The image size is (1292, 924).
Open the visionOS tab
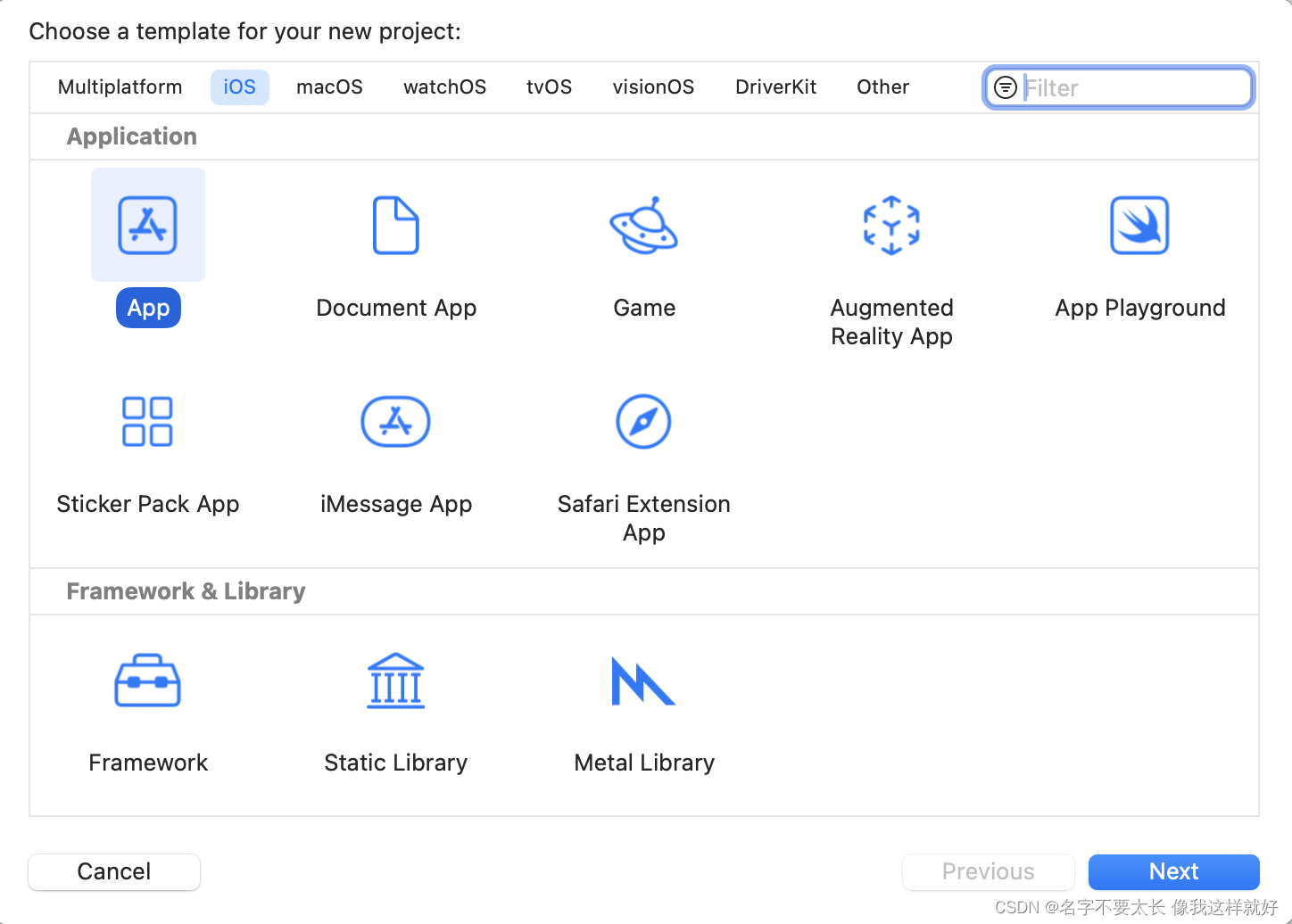tap(653, 87)
